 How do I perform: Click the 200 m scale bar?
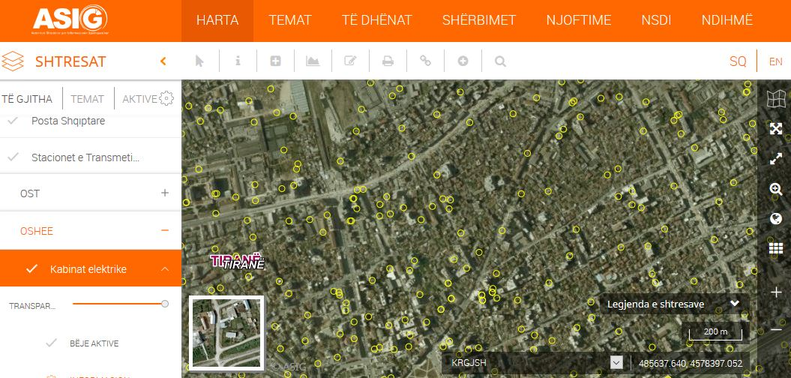715,334
